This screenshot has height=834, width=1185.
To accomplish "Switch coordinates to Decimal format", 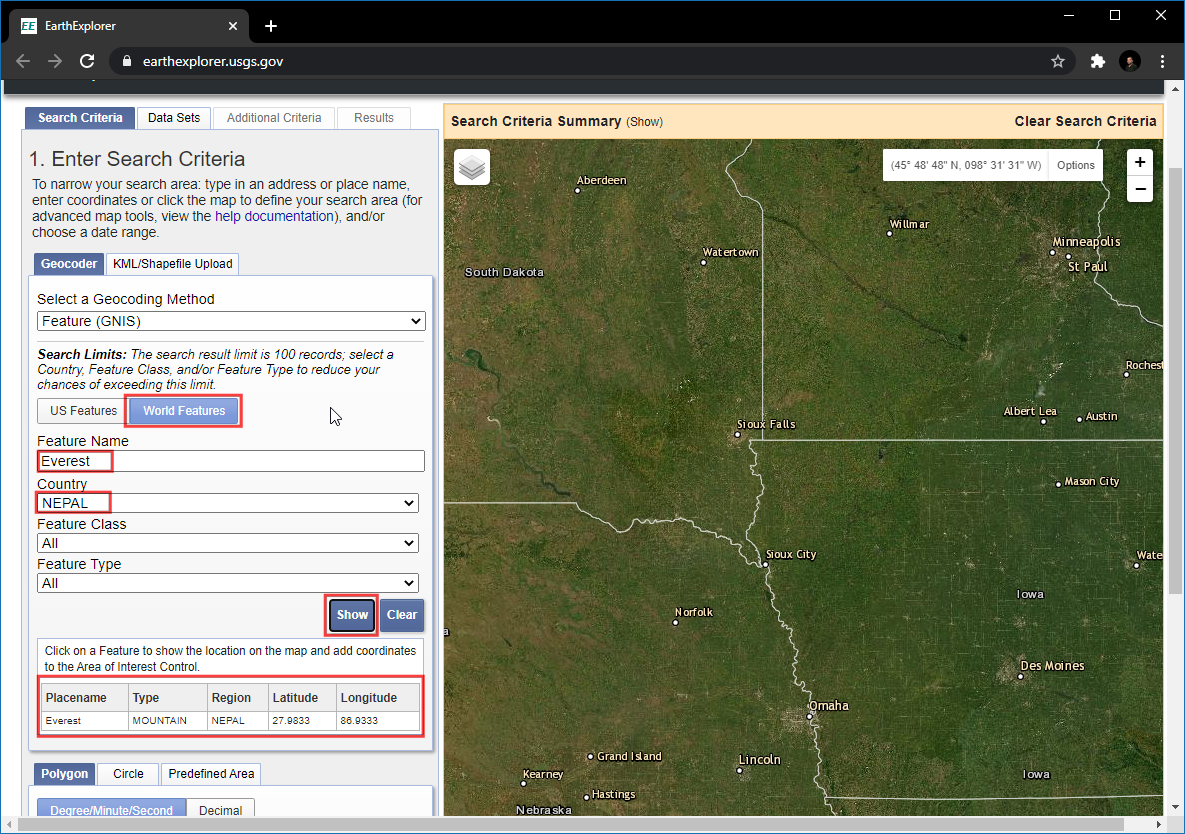I will click(220, 810).
